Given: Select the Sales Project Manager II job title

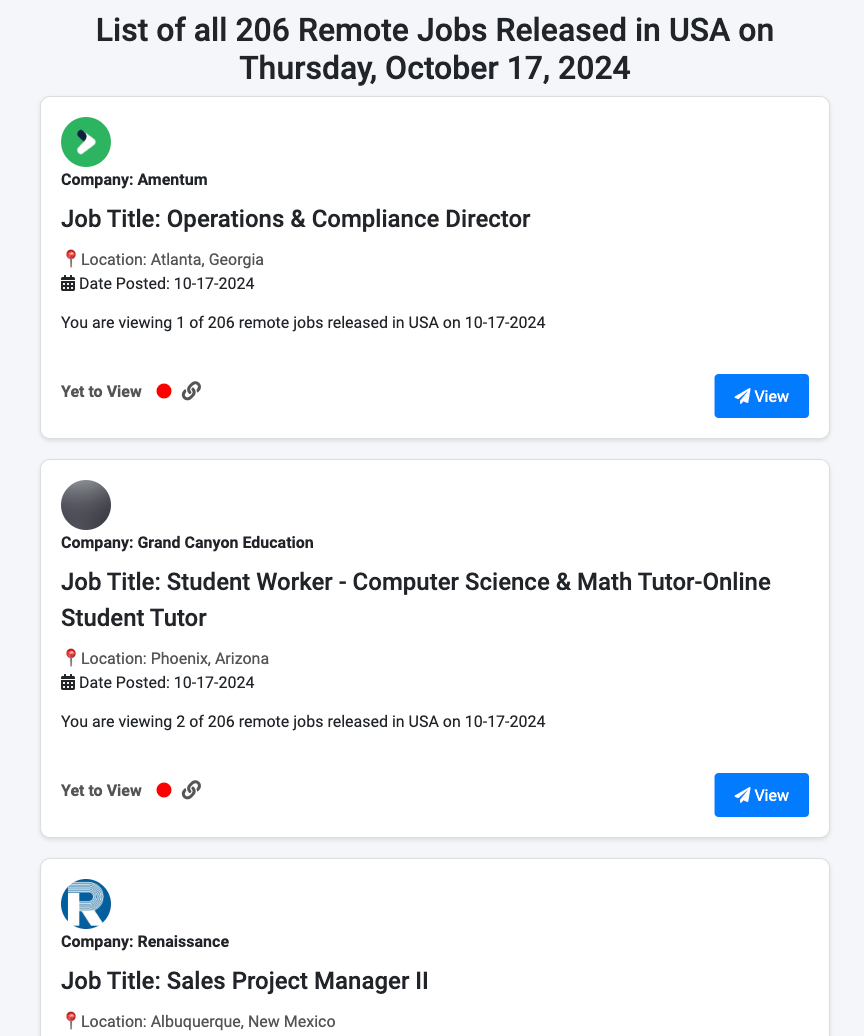Looking at the screenshot, I should (244, 981).
